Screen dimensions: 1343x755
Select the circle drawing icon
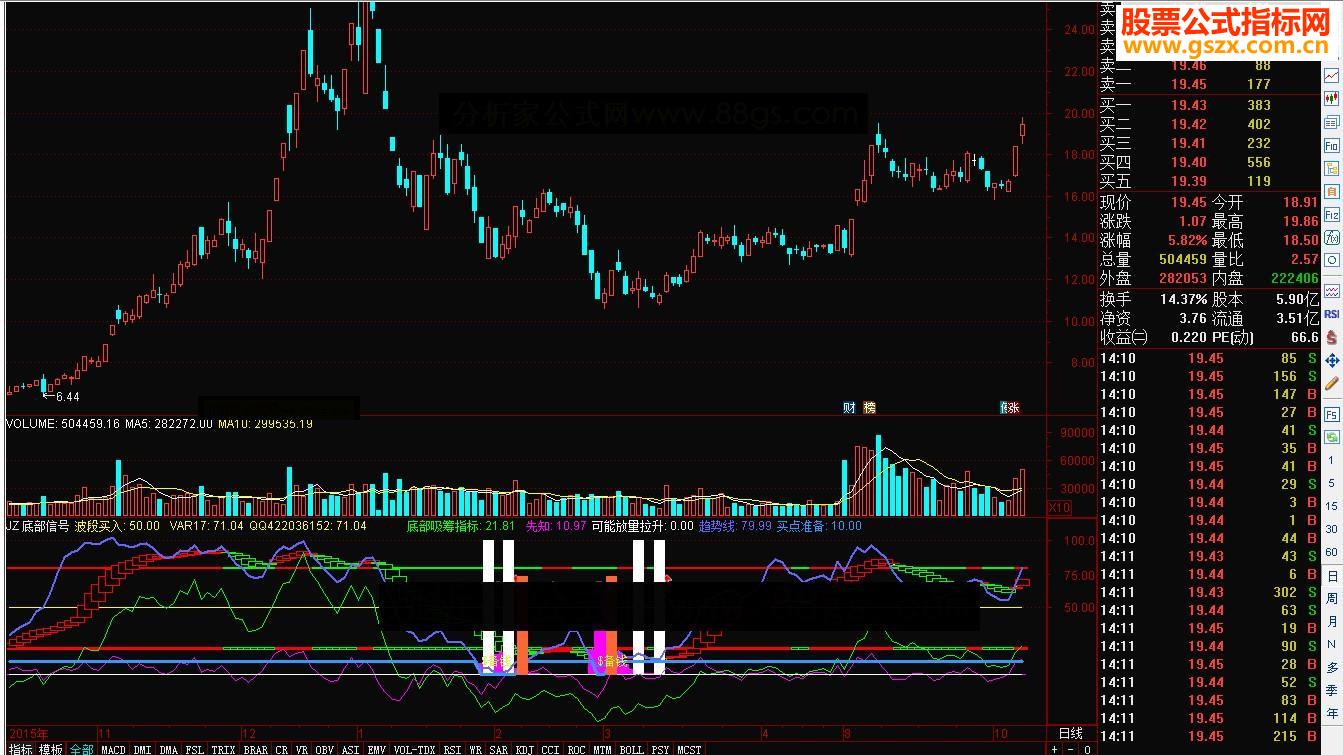1332,262
